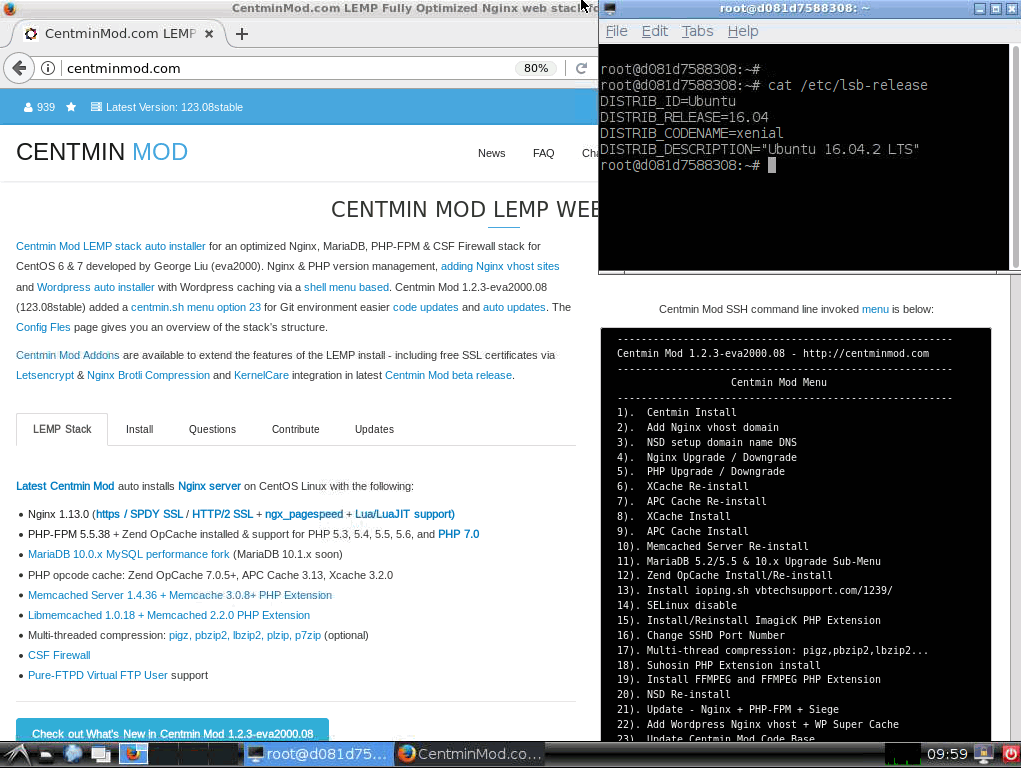This screenshot has width=1021, height=768.
Task: Click the PHP 7.0 link
Action: (459, 535)
